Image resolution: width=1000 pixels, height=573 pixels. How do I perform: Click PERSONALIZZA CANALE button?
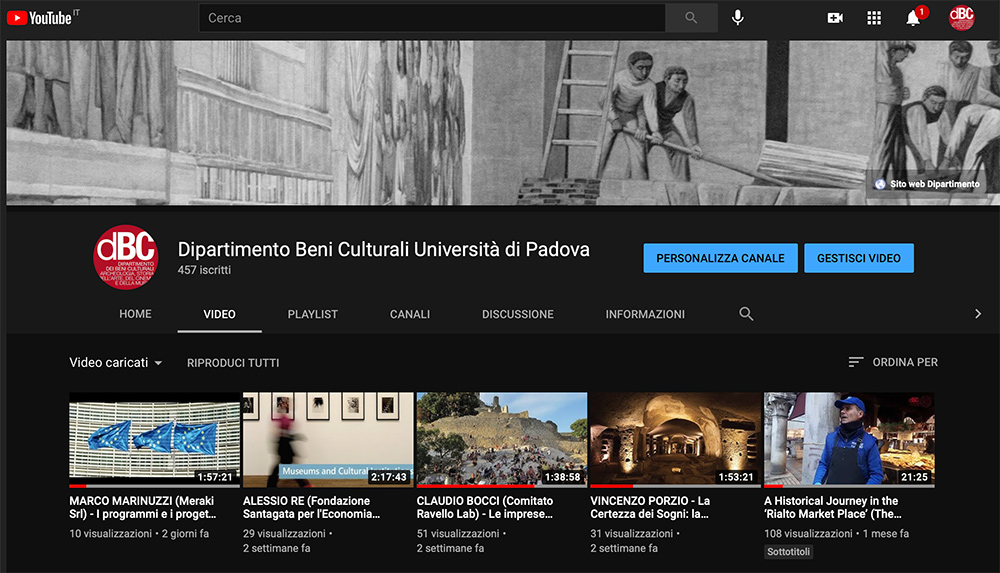pos(721,258)
